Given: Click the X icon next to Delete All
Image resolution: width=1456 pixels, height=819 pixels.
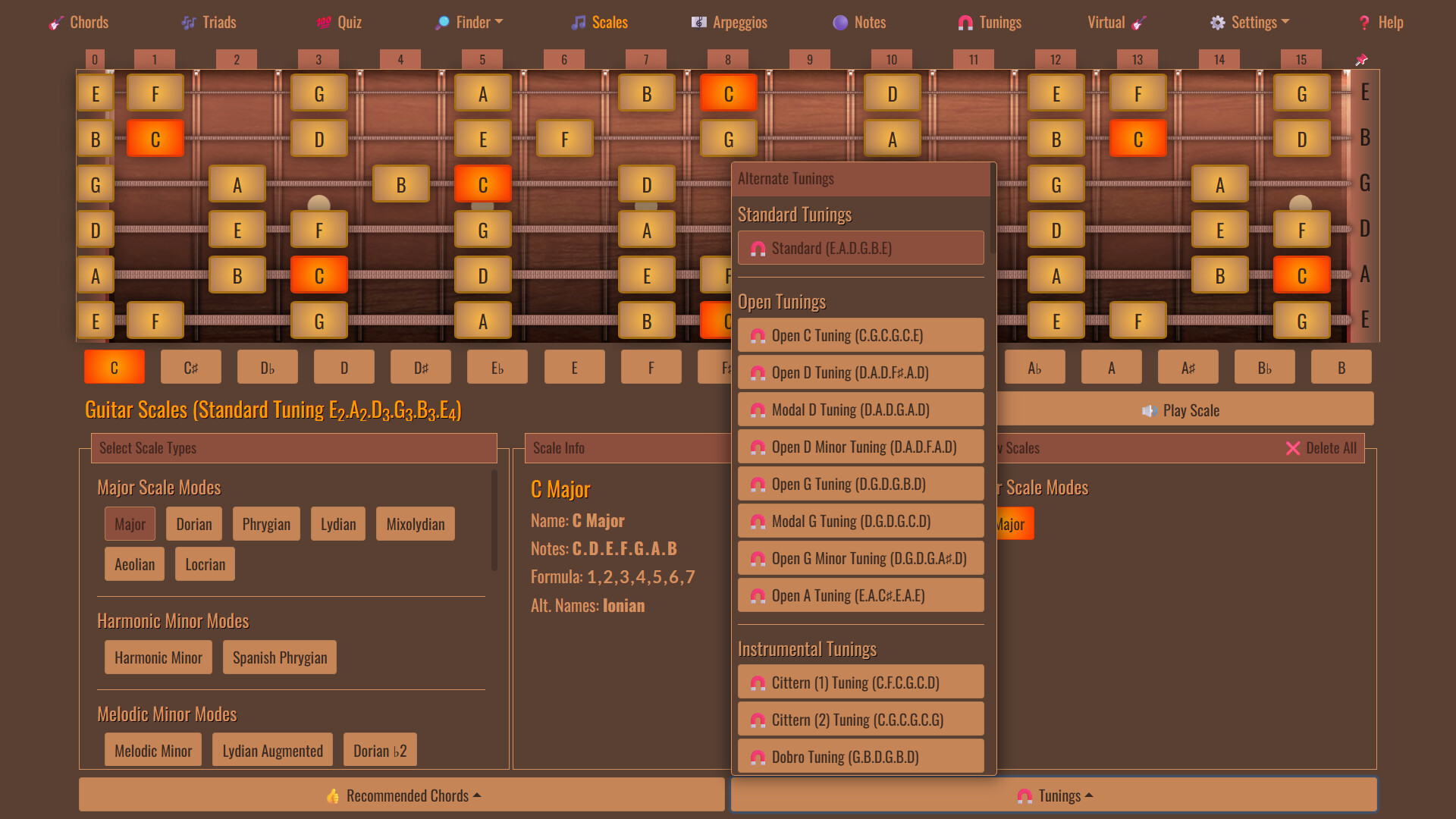Looking at the screenshot, I should (1293, 448).
